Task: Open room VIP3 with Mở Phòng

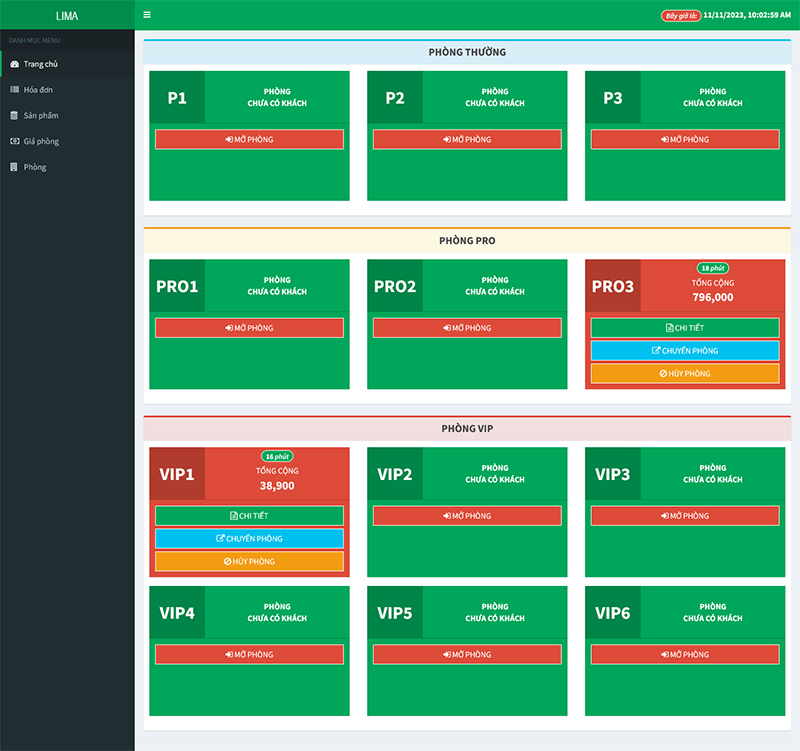Action: (685, 516)
